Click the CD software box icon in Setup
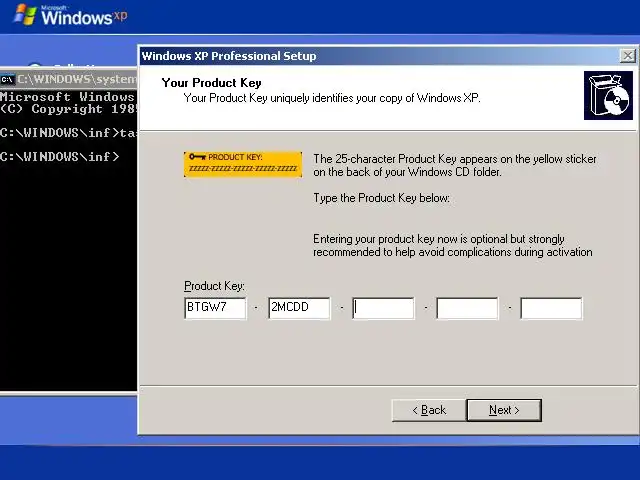The height and width of the screenshot is (480, 640). [x=608, y=96]
